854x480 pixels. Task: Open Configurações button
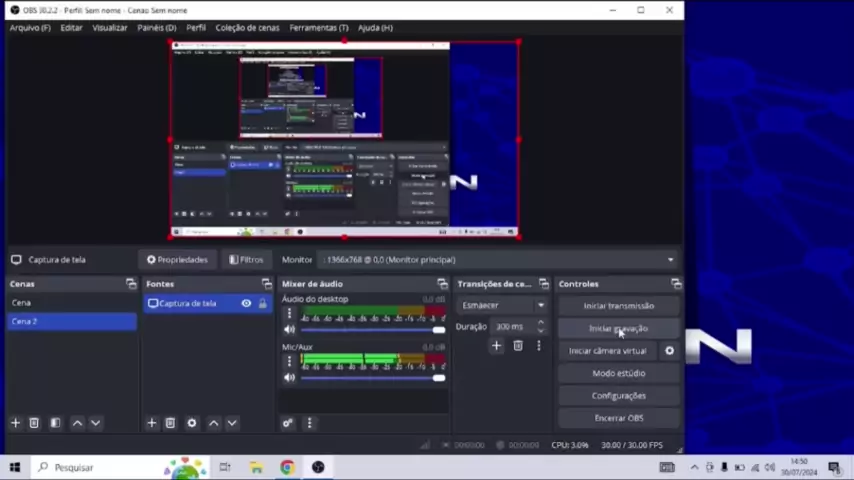coord(619,396)
